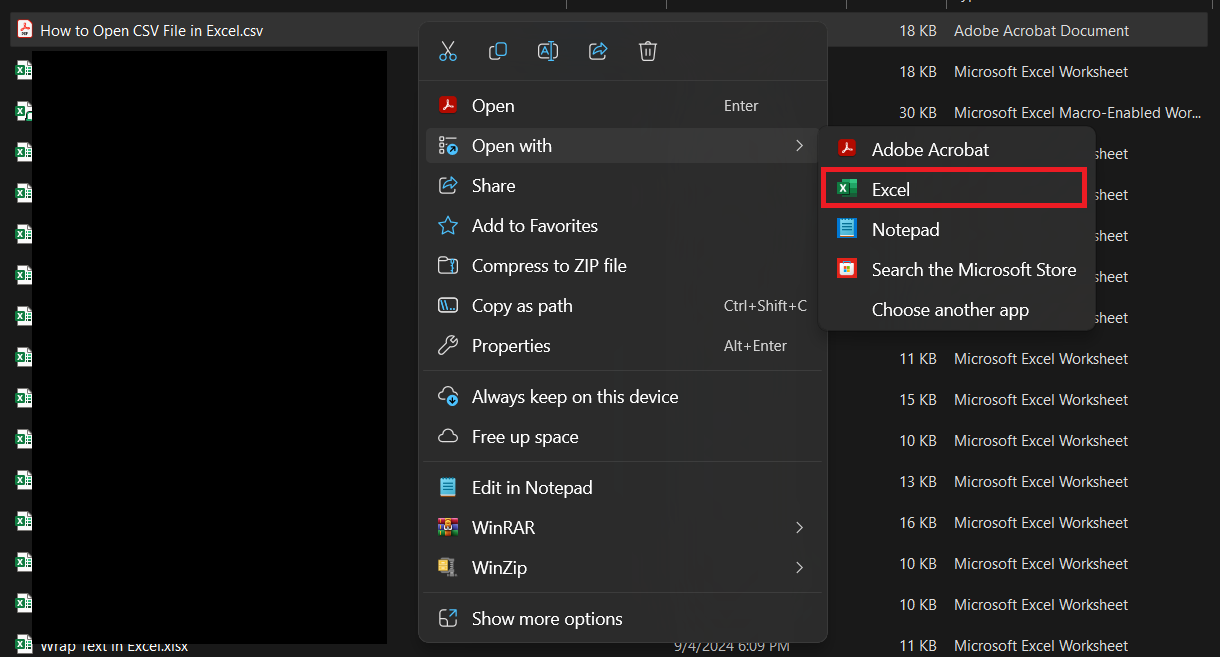Click the Notepad icon in Open with submenu
1220x657 pixels.
(847, 229)
